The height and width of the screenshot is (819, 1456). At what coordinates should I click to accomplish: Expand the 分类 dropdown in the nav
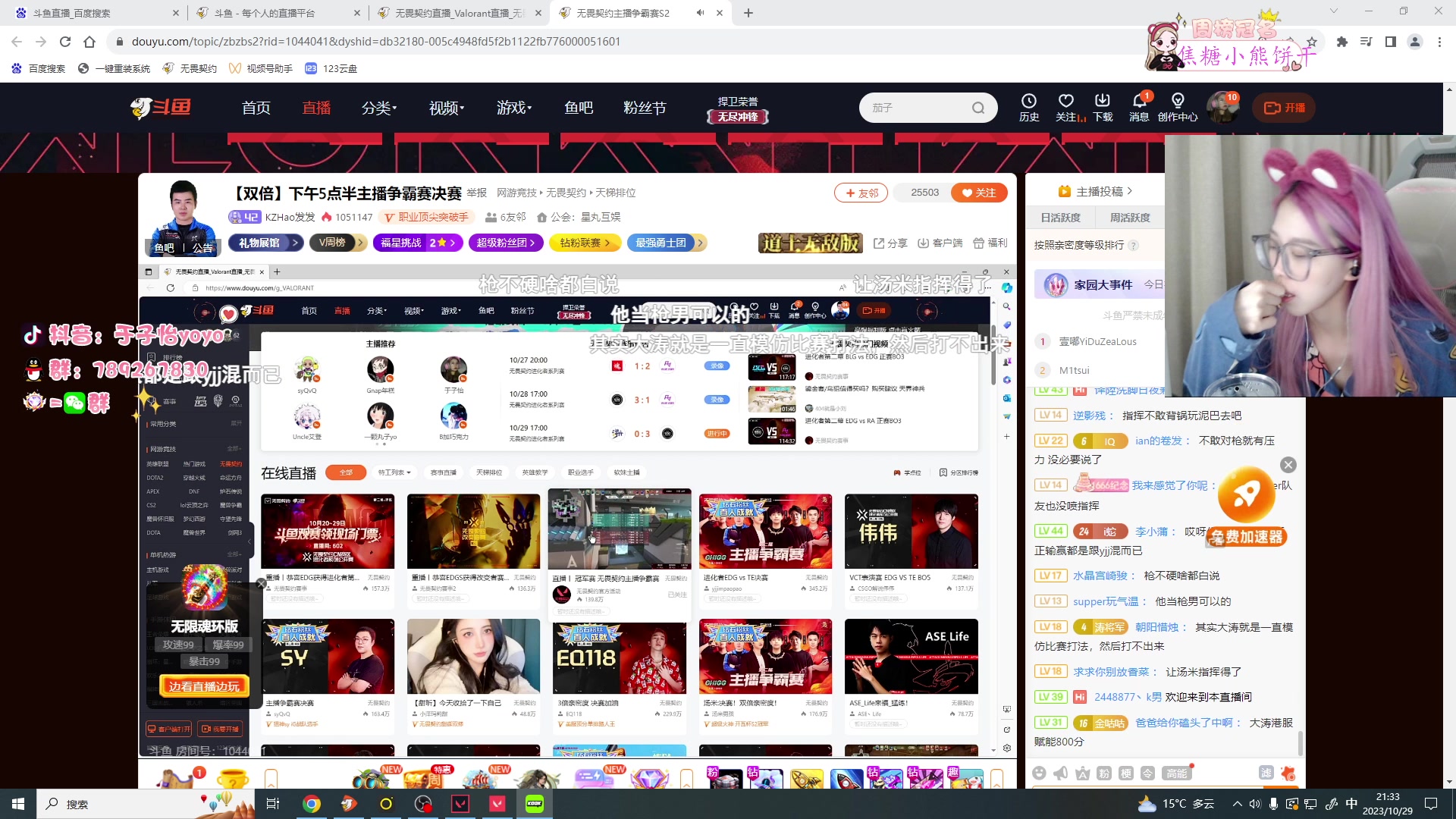[x=379, y=108]
